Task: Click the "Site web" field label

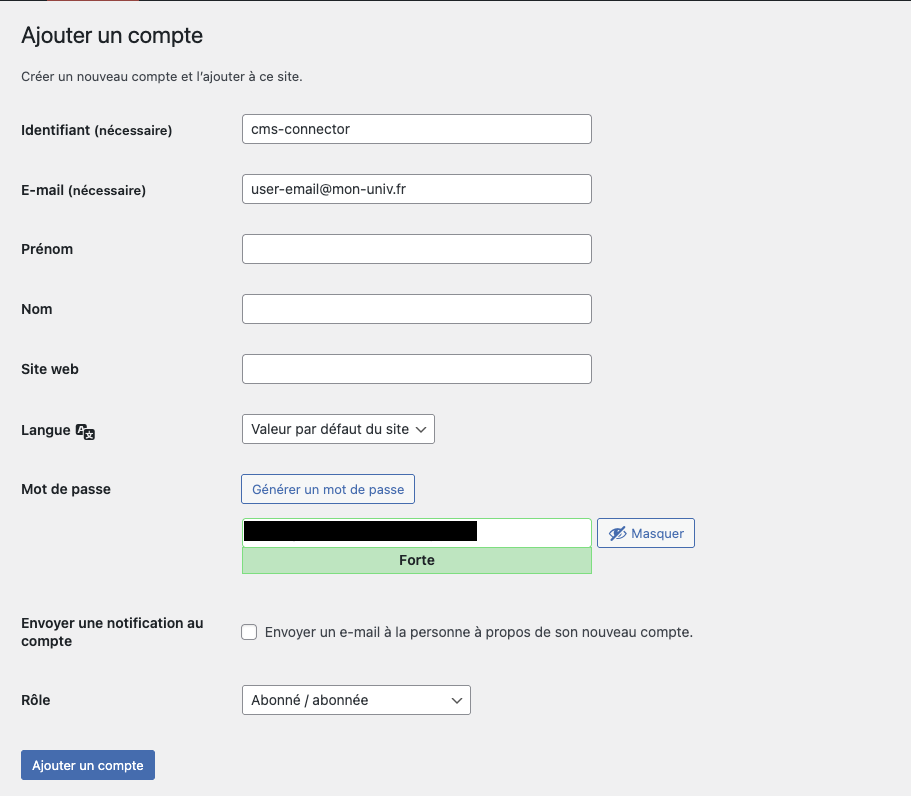Action: point(50,369)
